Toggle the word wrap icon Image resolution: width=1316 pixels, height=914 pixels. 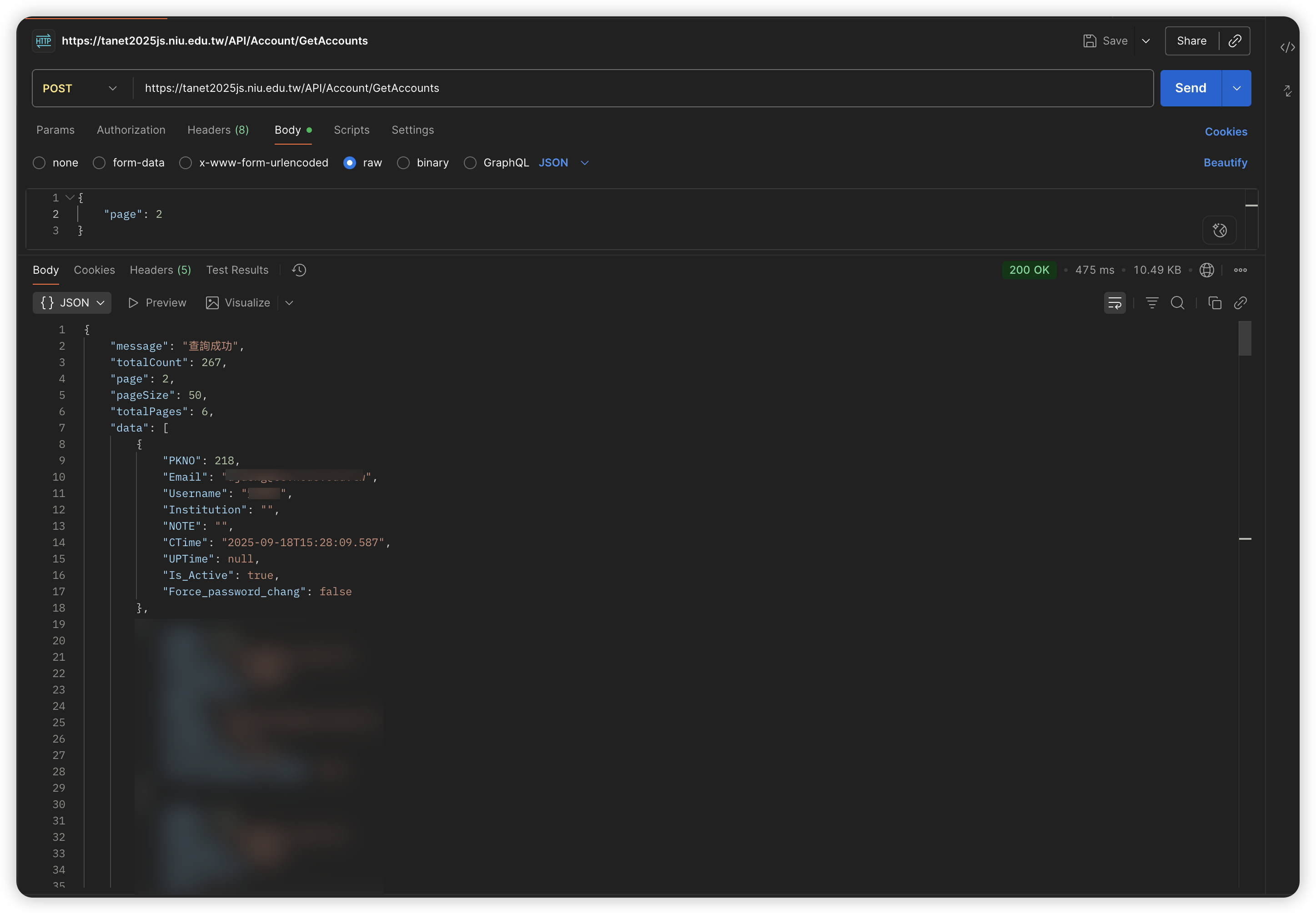(x=1115, y=303)
